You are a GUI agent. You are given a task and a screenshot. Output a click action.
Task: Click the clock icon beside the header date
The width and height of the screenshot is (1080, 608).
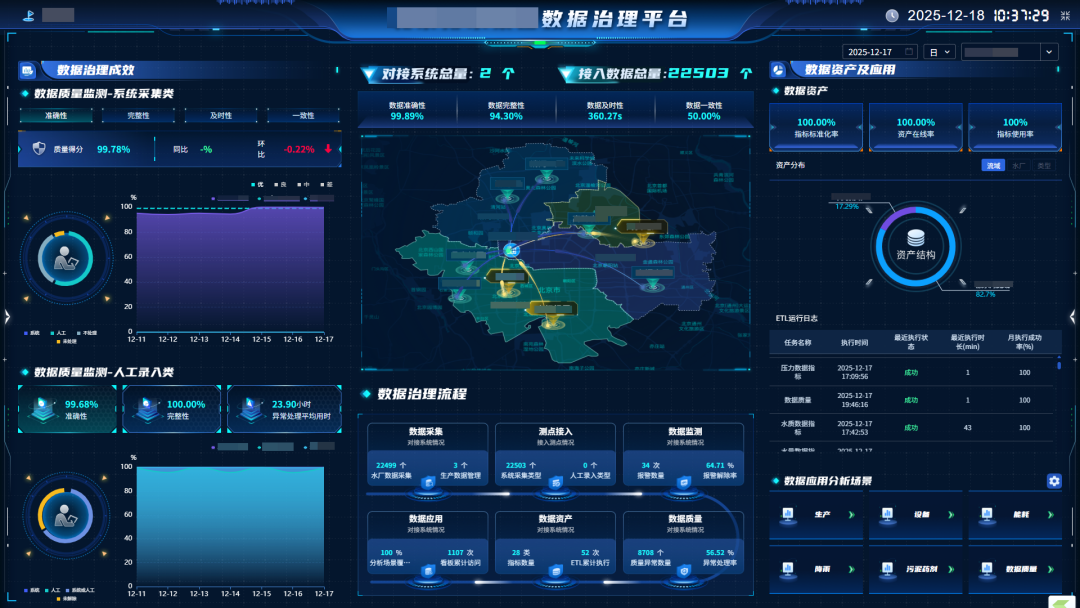[892, 16]
